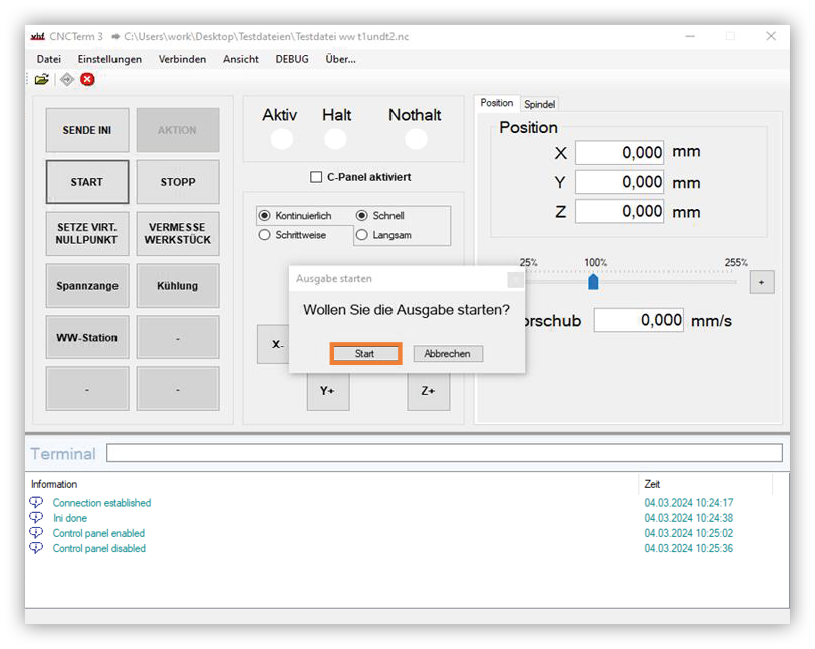The image size is (815, 649).
Task: Select the Langsam speed option
Action: coord(362,235)
